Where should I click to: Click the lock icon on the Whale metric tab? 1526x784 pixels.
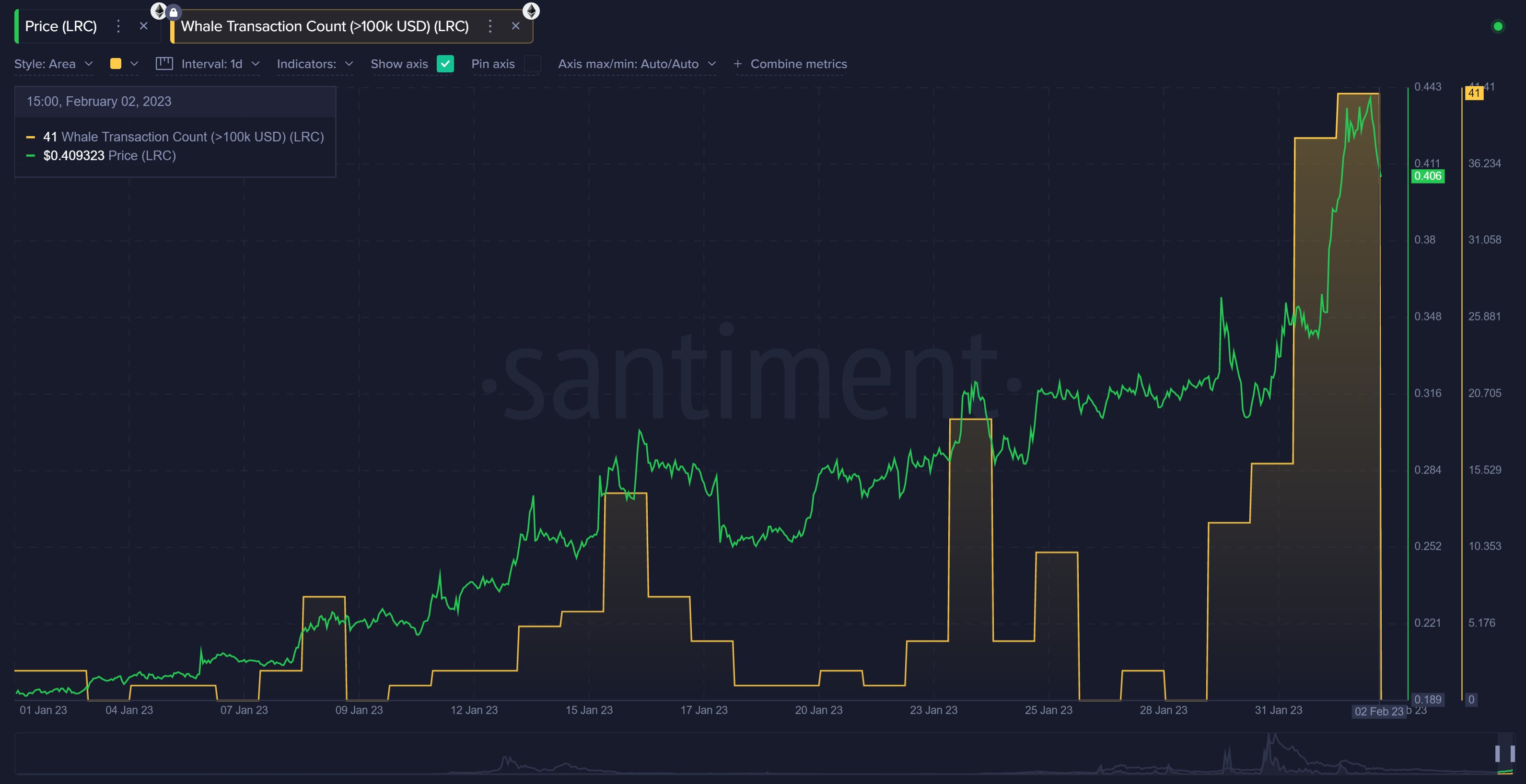pyautogui.click(x=174, y=12)
